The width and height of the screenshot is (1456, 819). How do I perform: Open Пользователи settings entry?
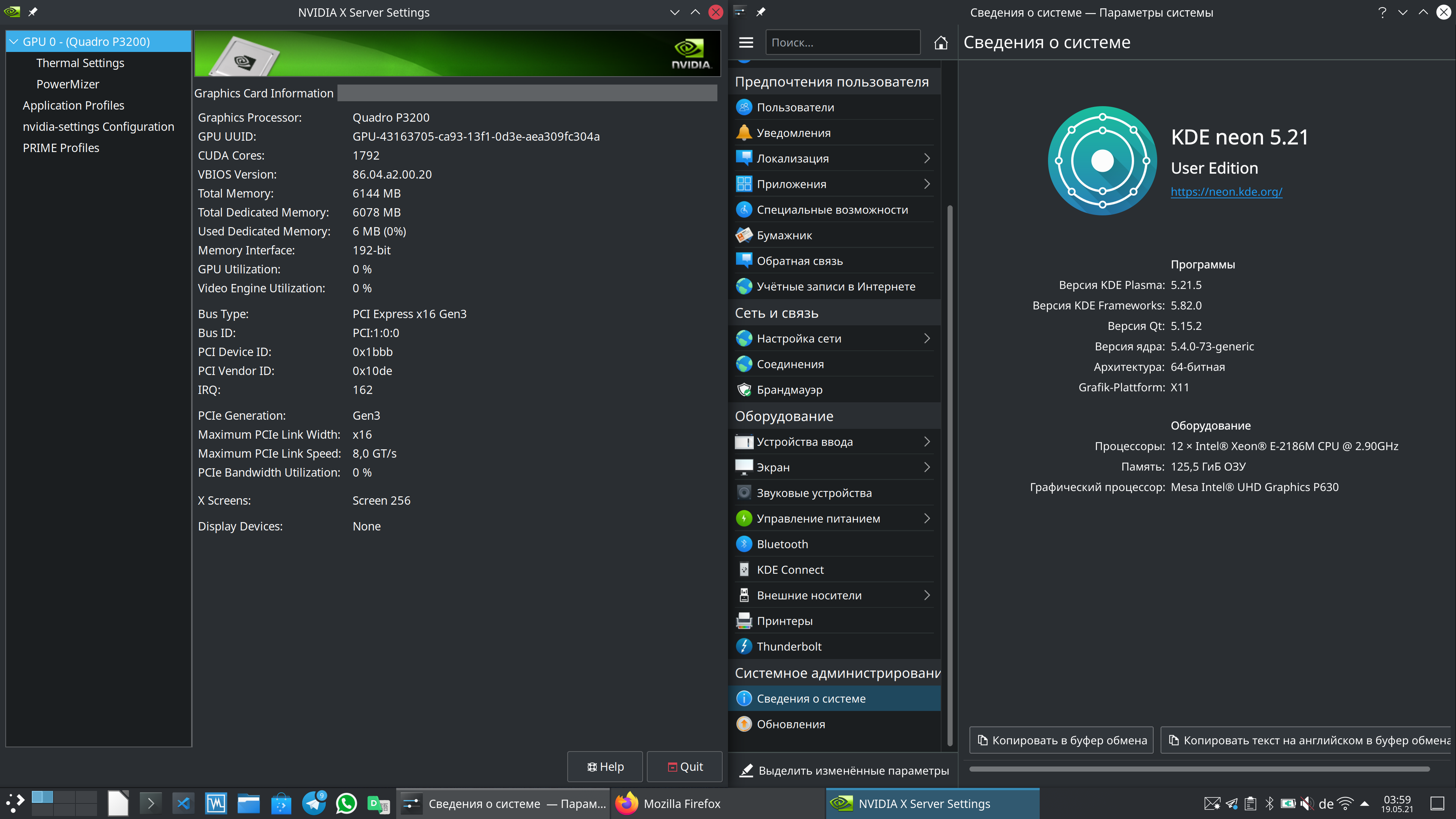(835, 107)
